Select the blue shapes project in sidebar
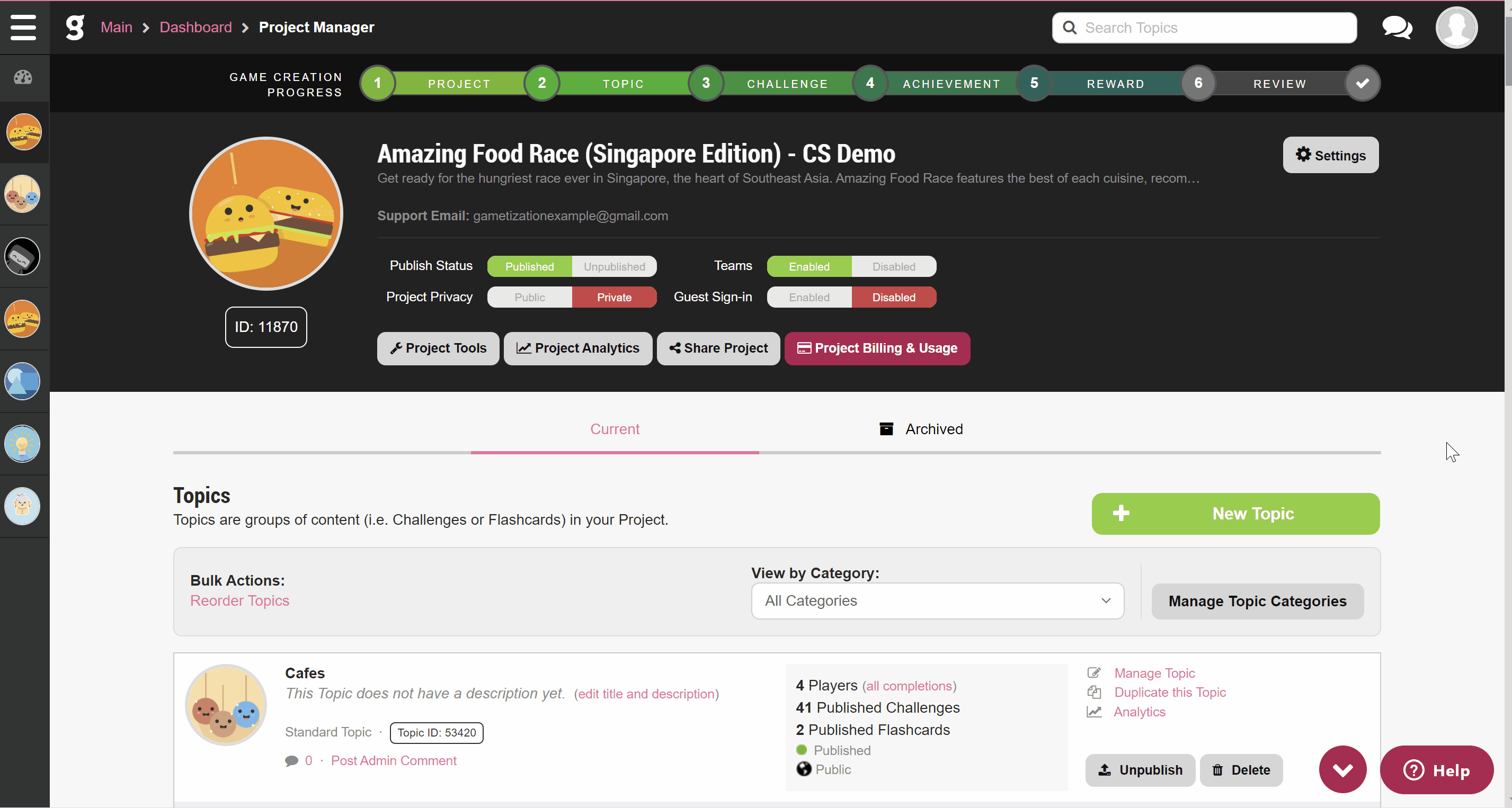 pos(23,381)
